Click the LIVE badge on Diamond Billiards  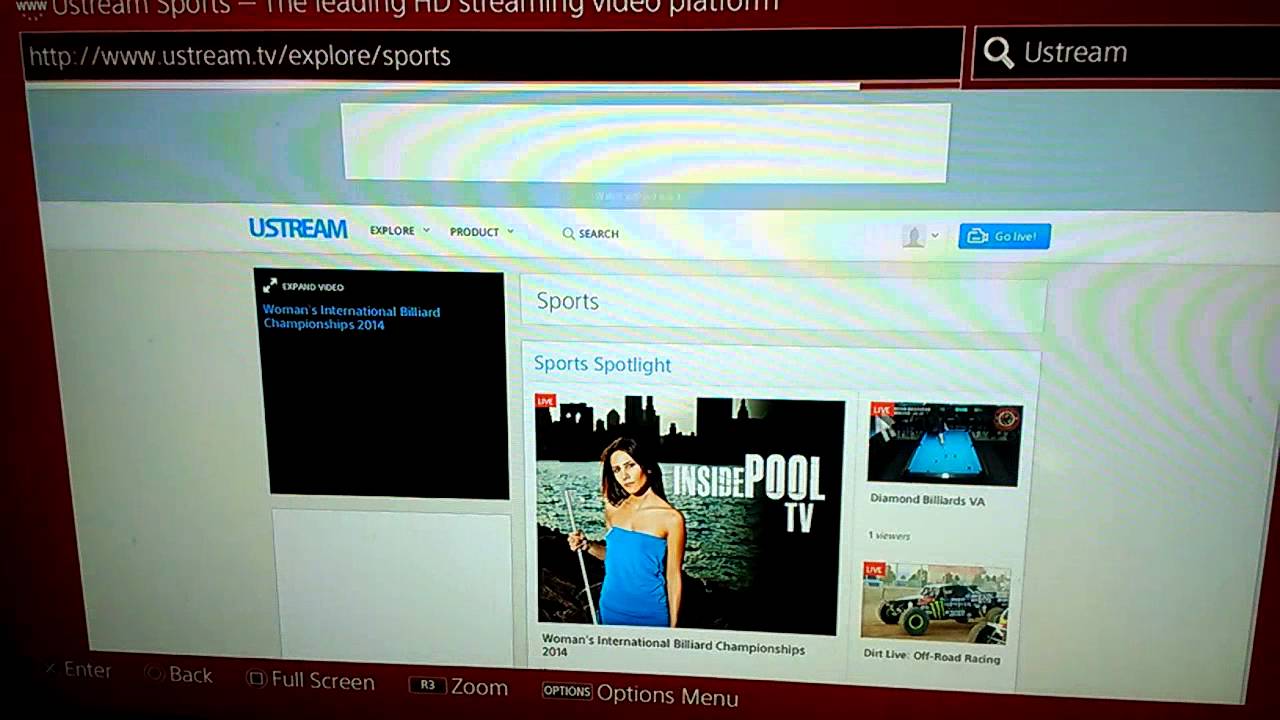pyautogui.click(x=880, y=409)
